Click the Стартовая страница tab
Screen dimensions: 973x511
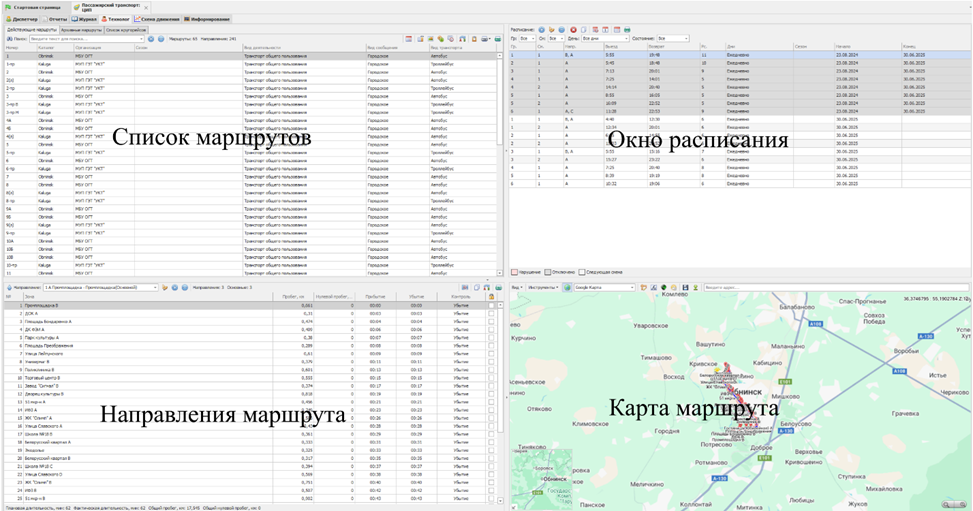click(34, 7)
